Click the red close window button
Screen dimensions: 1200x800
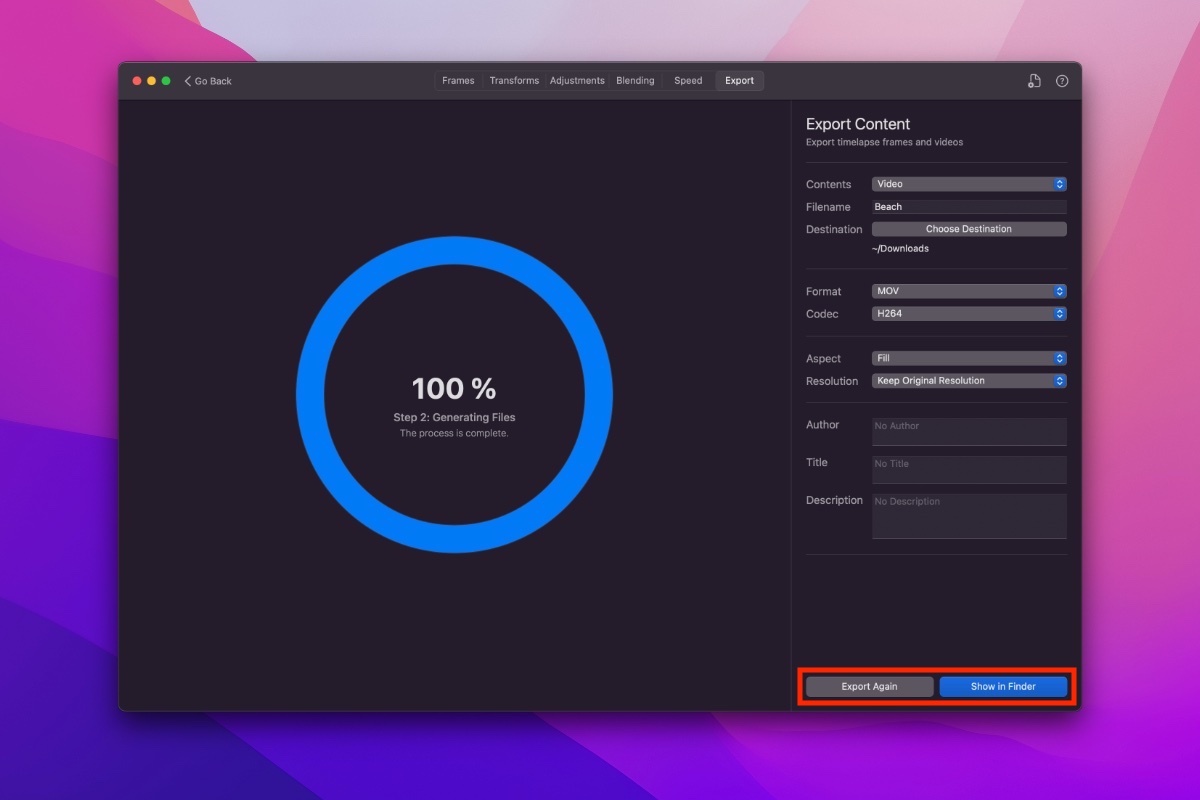[137, 81]
